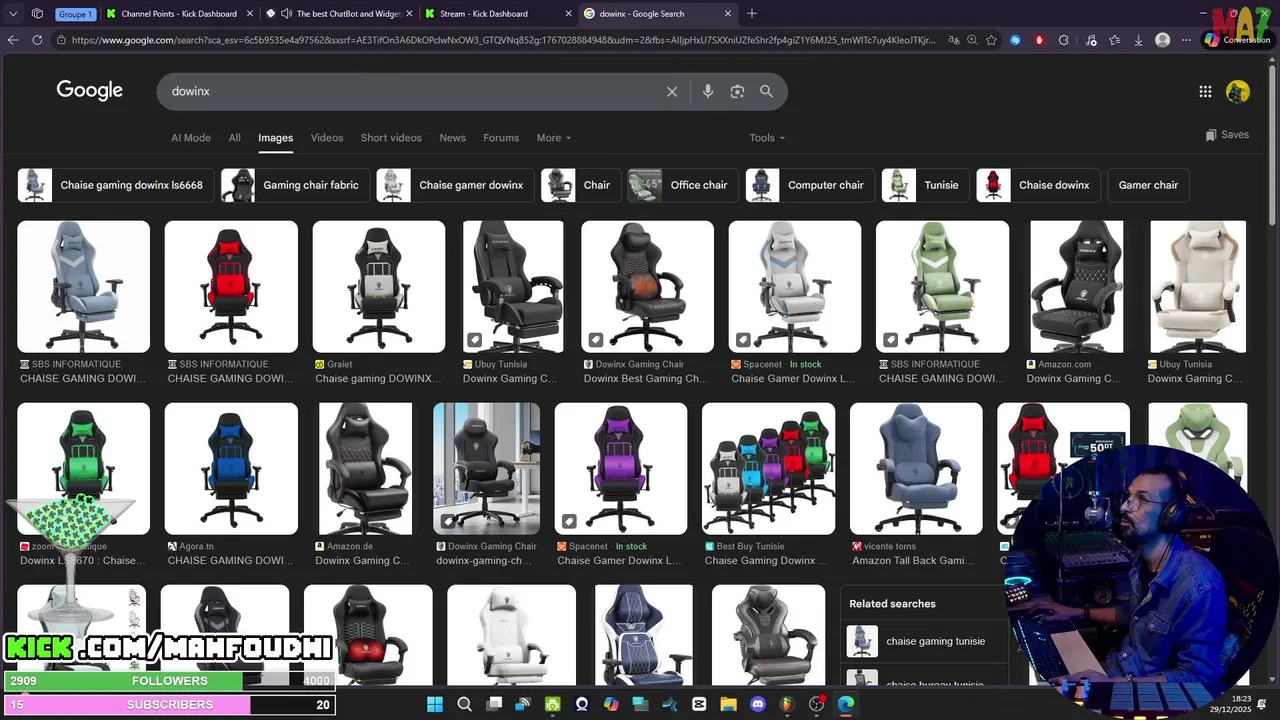Open the Amazon.com black chair image

tap(1076, 287)
